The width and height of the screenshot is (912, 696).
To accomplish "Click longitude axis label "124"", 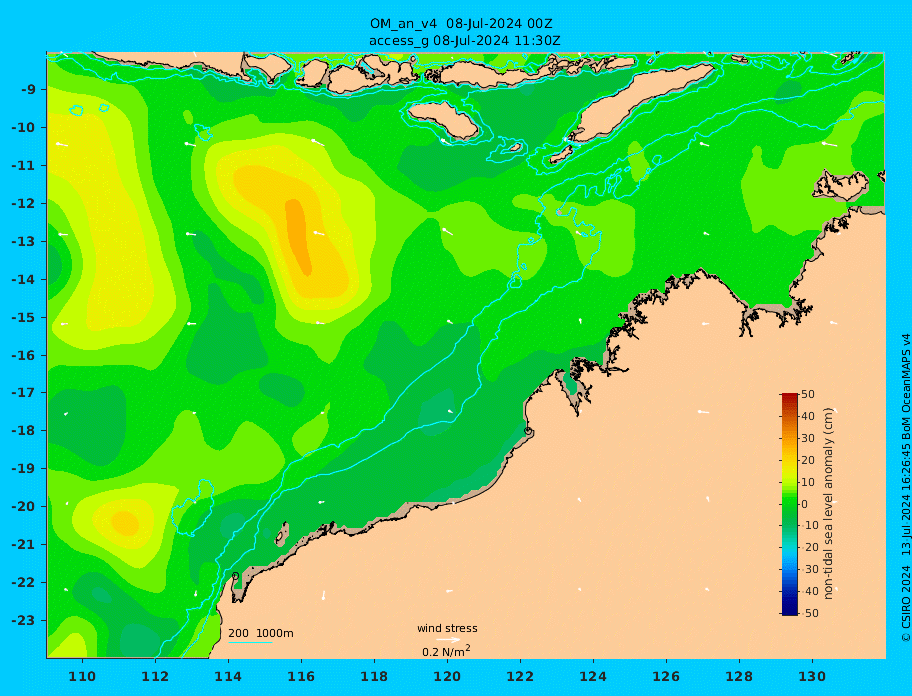I will pos(593,677).
